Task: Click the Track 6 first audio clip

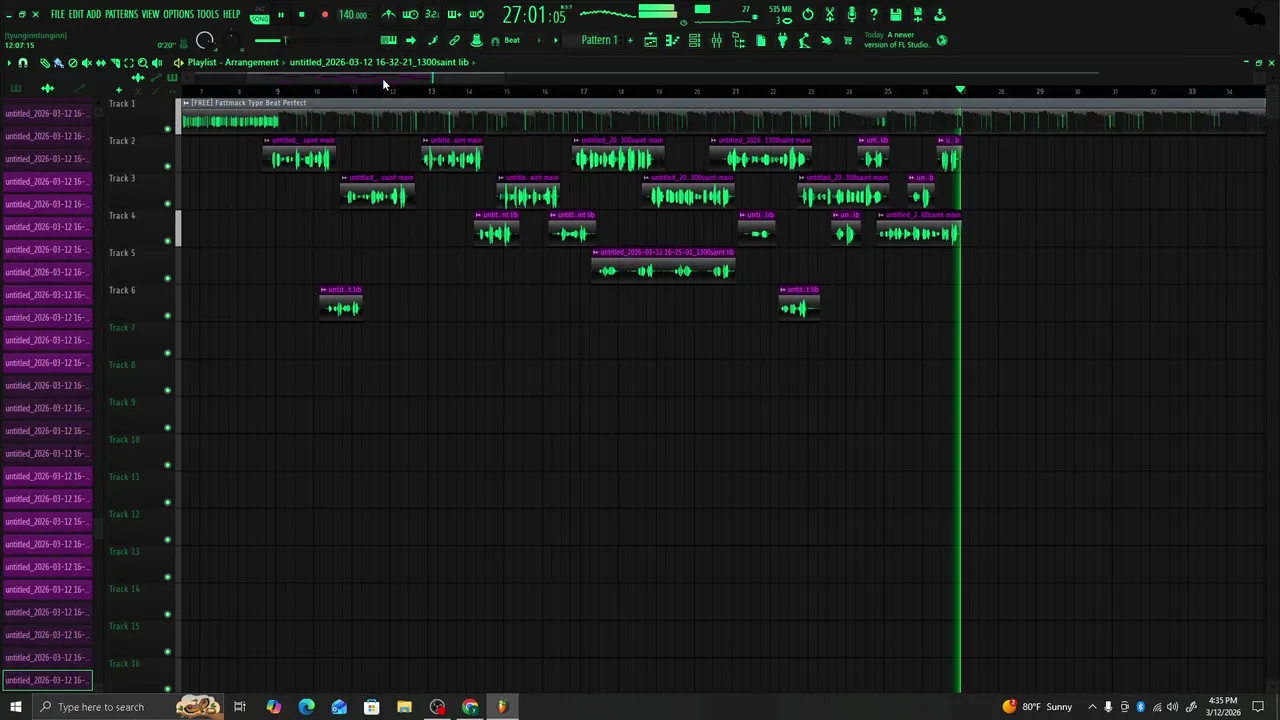Action: tap(341, 303)
